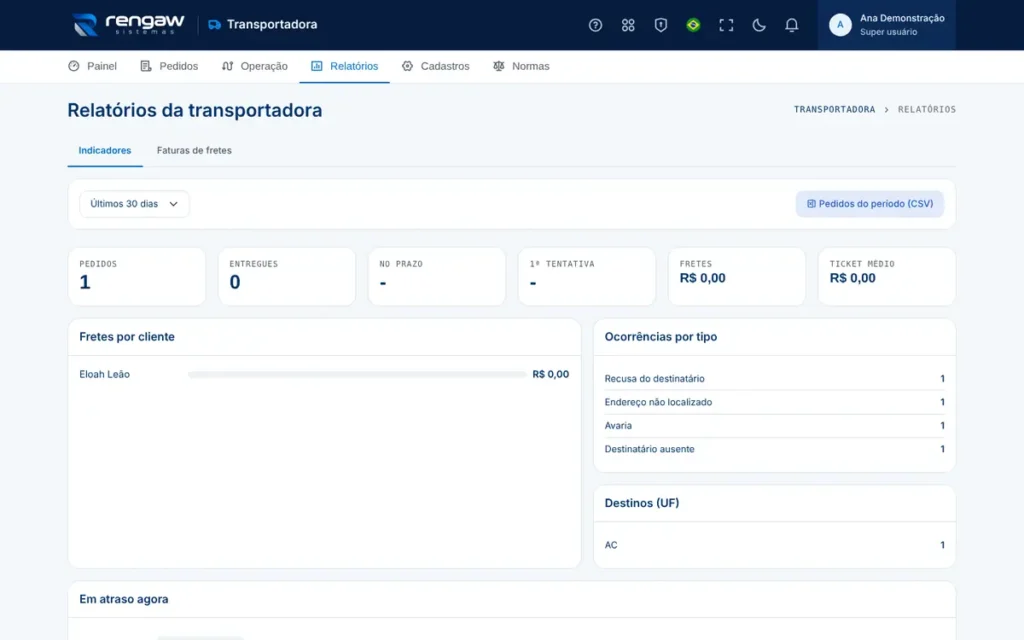
Task: Export Pedidos do período (CSV)
Action: 869,204
